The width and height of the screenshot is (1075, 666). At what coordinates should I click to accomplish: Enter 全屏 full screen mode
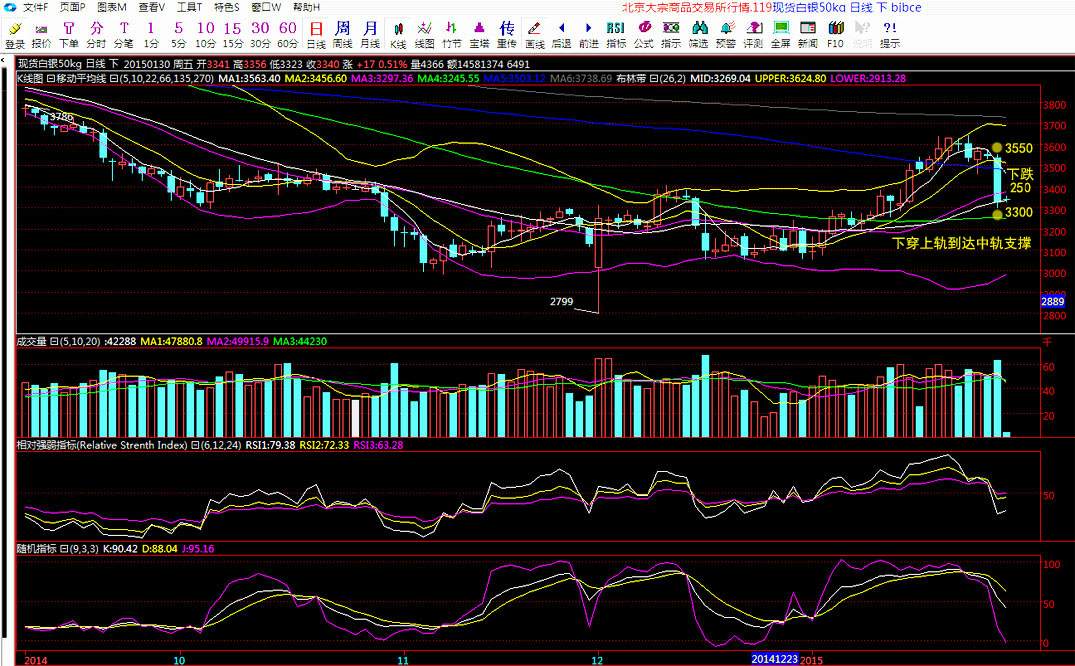click(x=781, y=34)
